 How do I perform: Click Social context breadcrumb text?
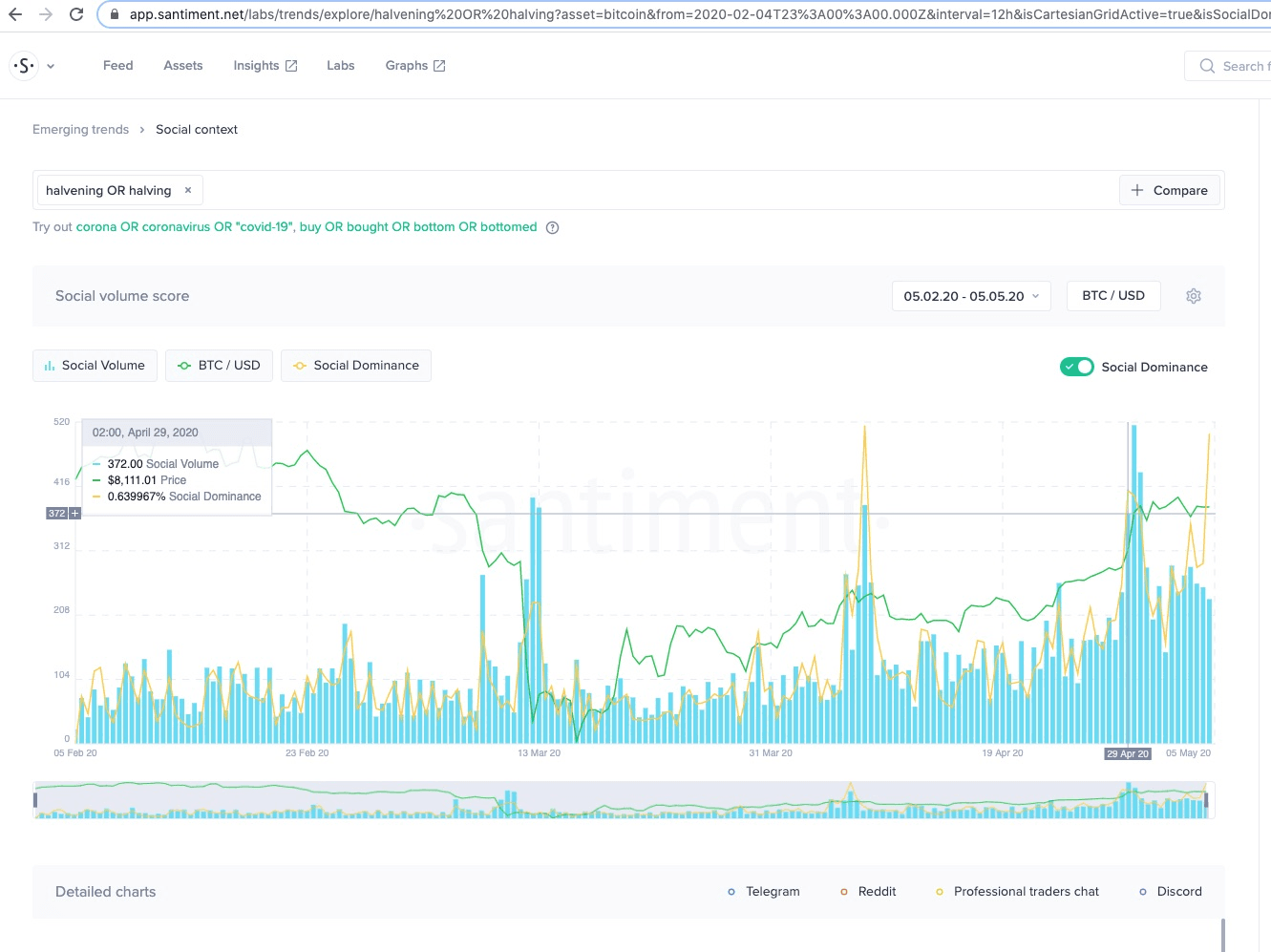coord(197,130)
